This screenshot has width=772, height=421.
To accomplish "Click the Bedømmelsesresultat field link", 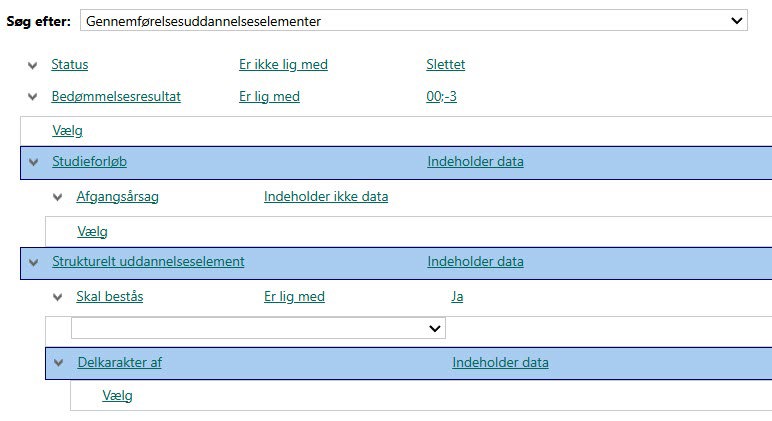I will 116,97.
